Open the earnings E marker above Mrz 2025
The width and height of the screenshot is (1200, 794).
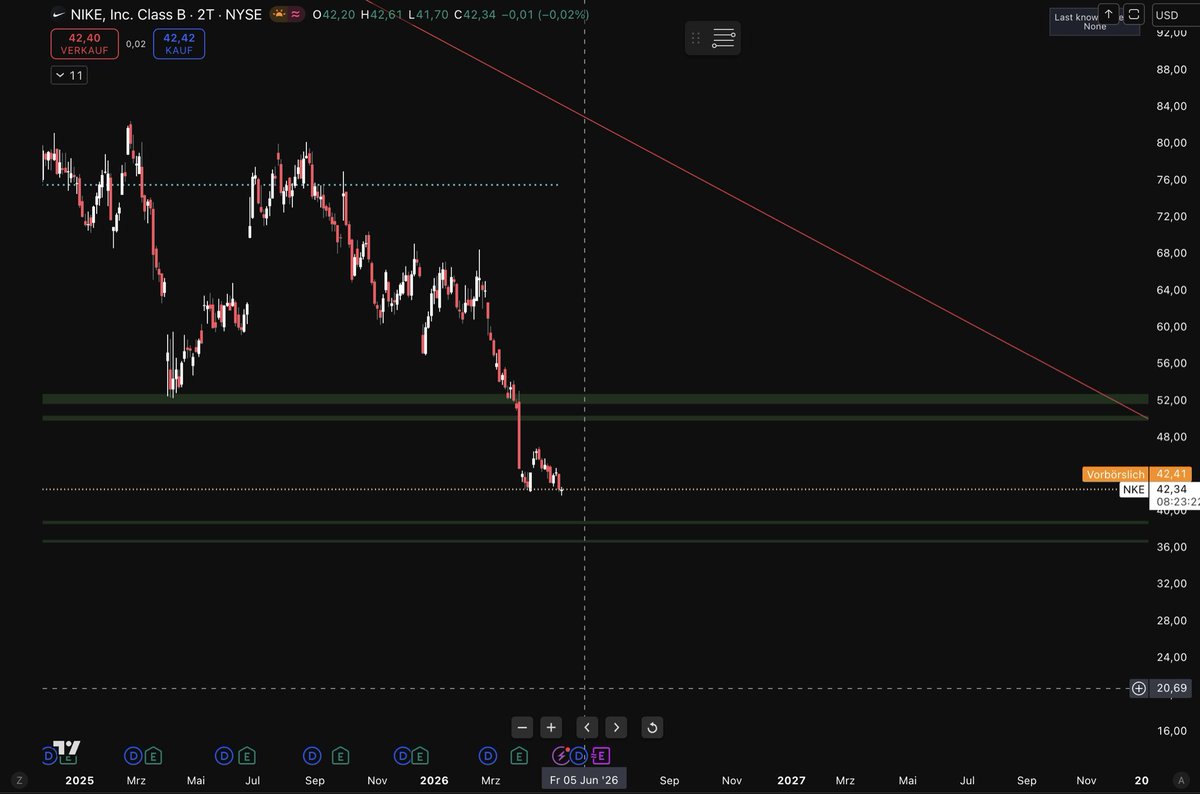coord(153,756)
